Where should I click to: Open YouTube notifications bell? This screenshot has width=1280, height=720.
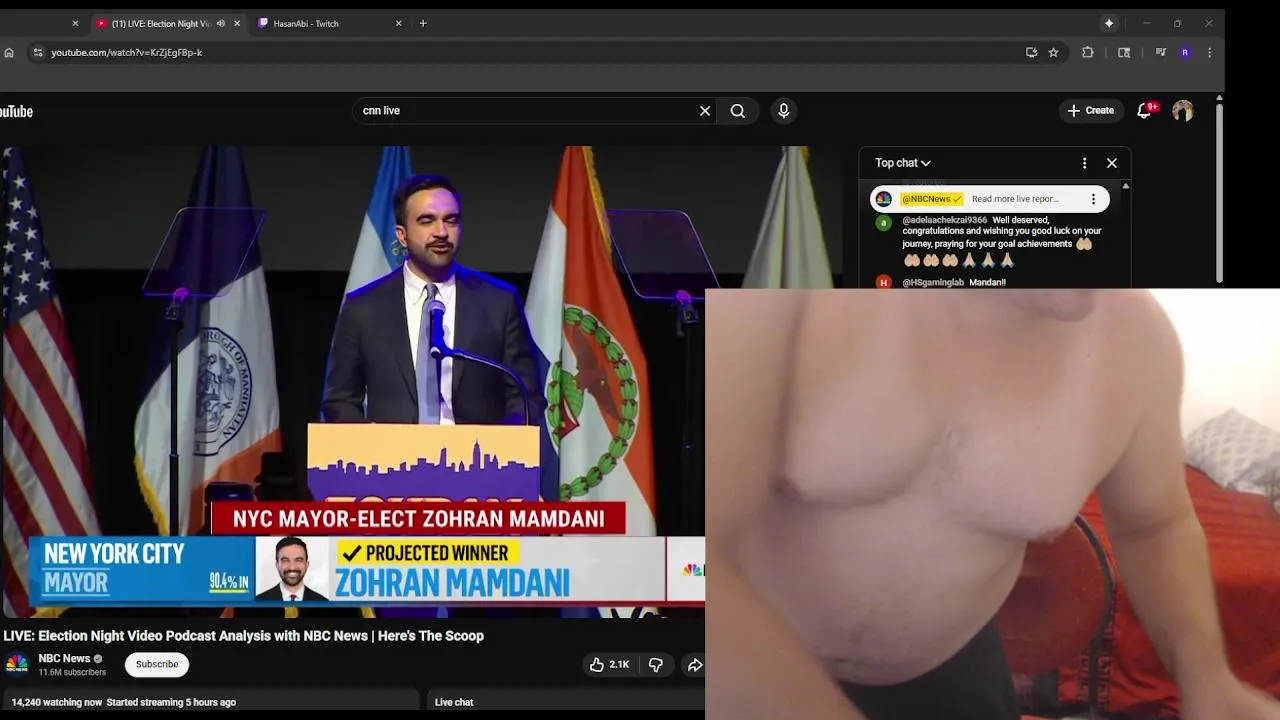tap(1145, 111)
